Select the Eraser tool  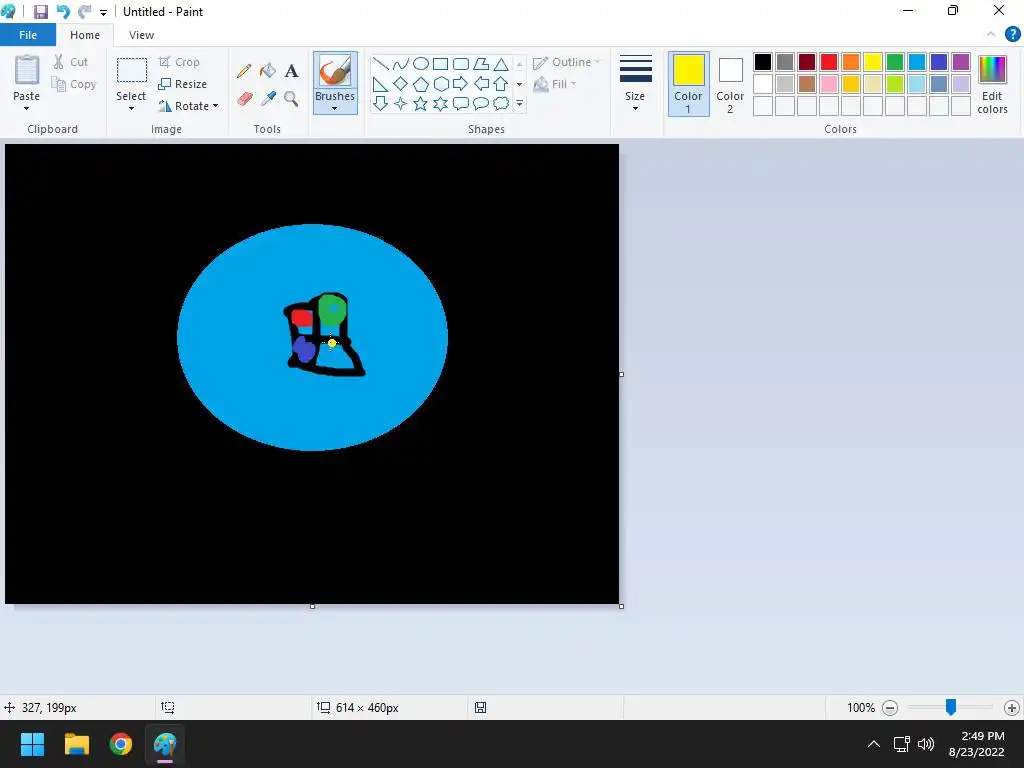pos(244,99)
